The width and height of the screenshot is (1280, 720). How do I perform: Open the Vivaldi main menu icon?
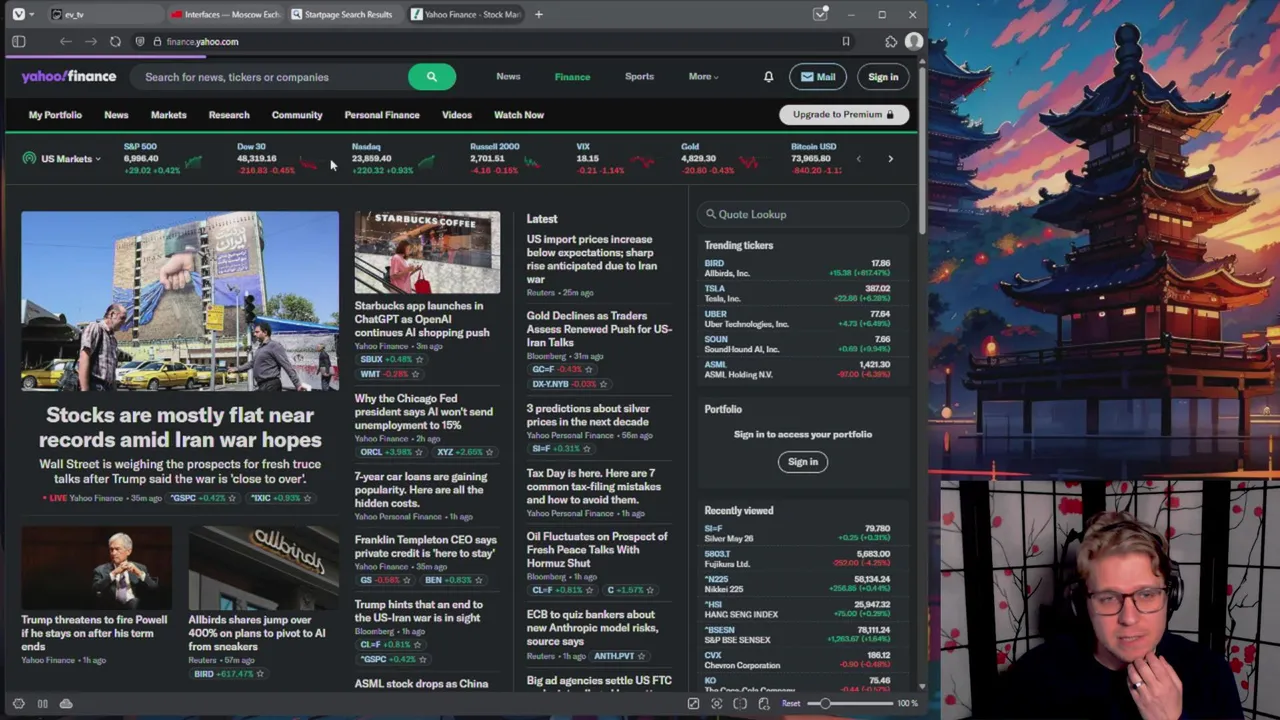[x=19, y=14]
